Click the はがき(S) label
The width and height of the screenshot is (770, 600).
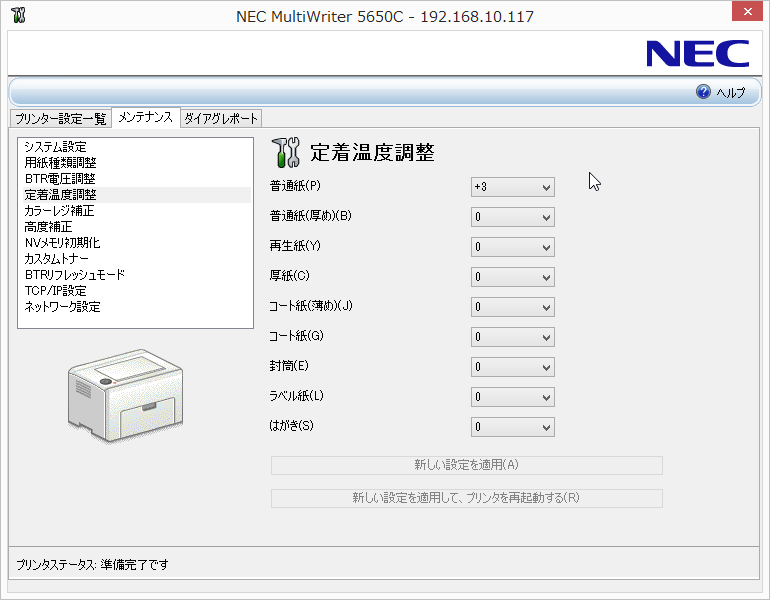(x=291, y=426)
